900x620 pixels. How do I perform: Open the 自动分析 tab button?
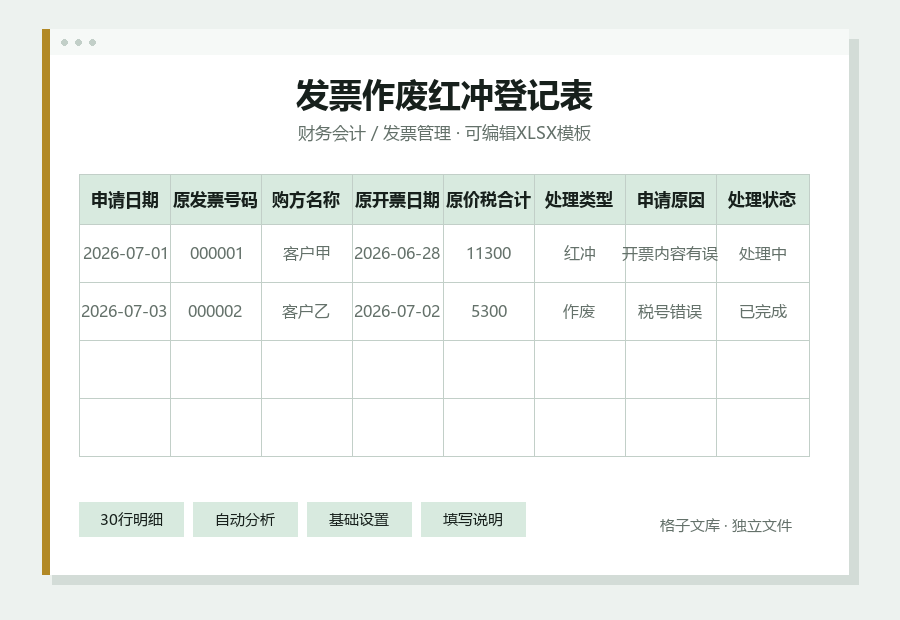click(245, 520)
